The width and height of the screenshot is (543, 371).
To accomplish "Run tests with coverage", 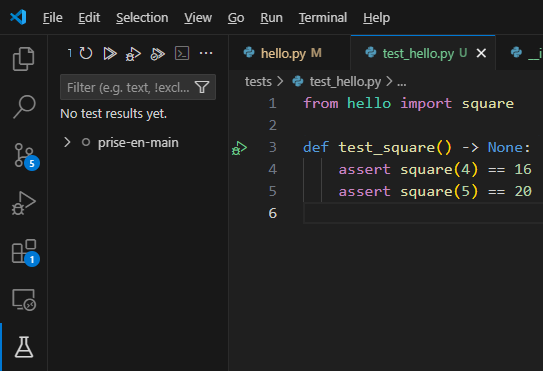I will click(x=157, y=54).
